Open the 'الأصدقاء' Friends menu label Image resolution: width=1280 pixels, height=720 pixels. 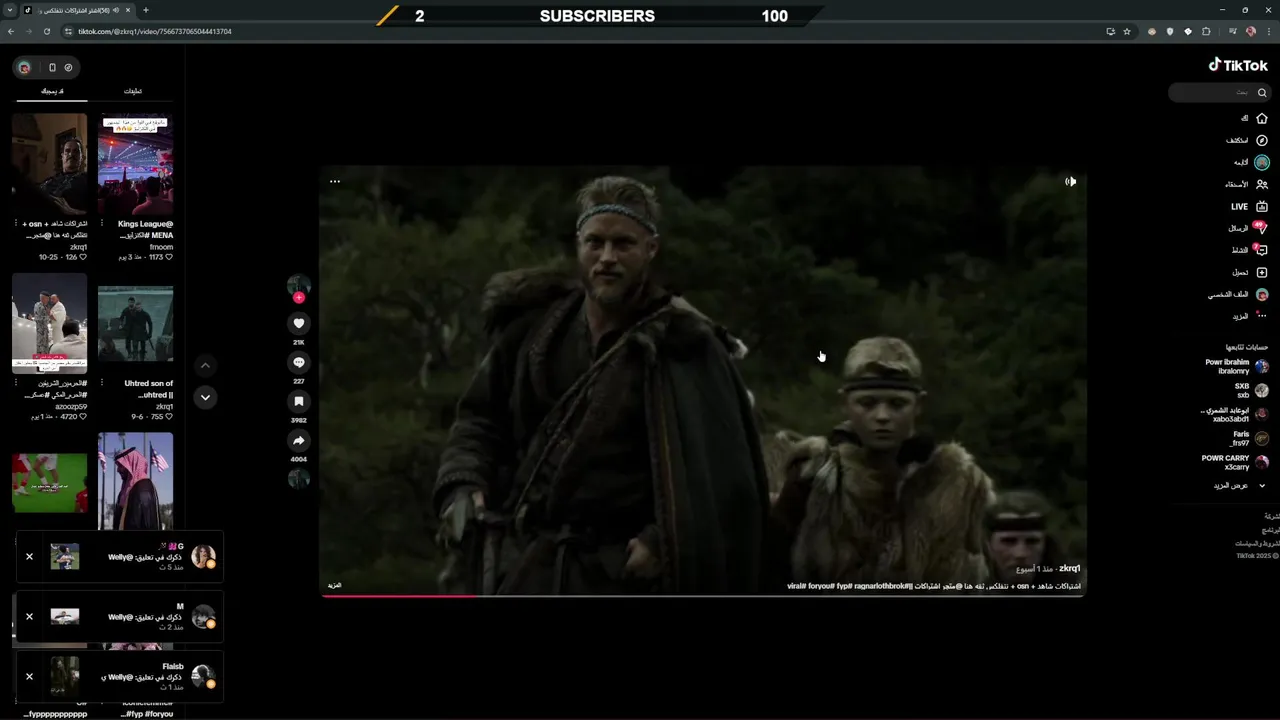pyautogui.click(x=1237, y=184)
